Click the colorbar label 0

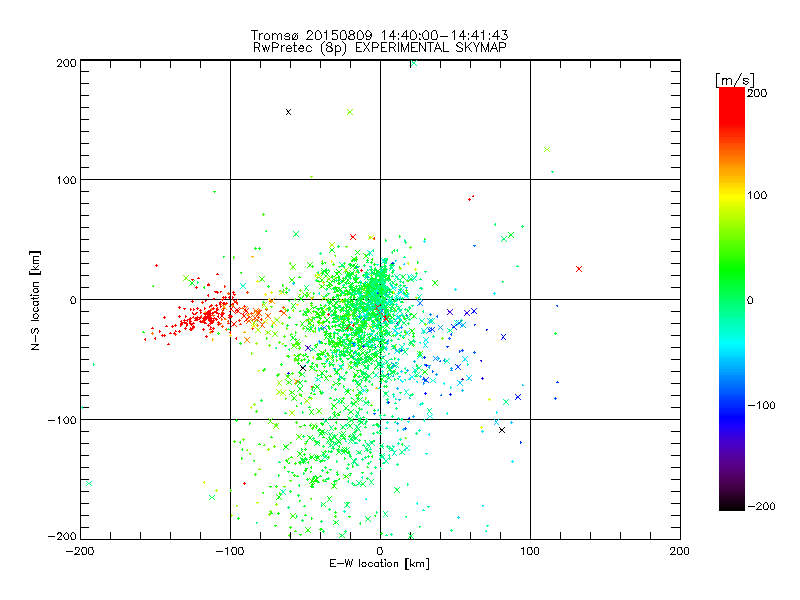pos(751,301)
